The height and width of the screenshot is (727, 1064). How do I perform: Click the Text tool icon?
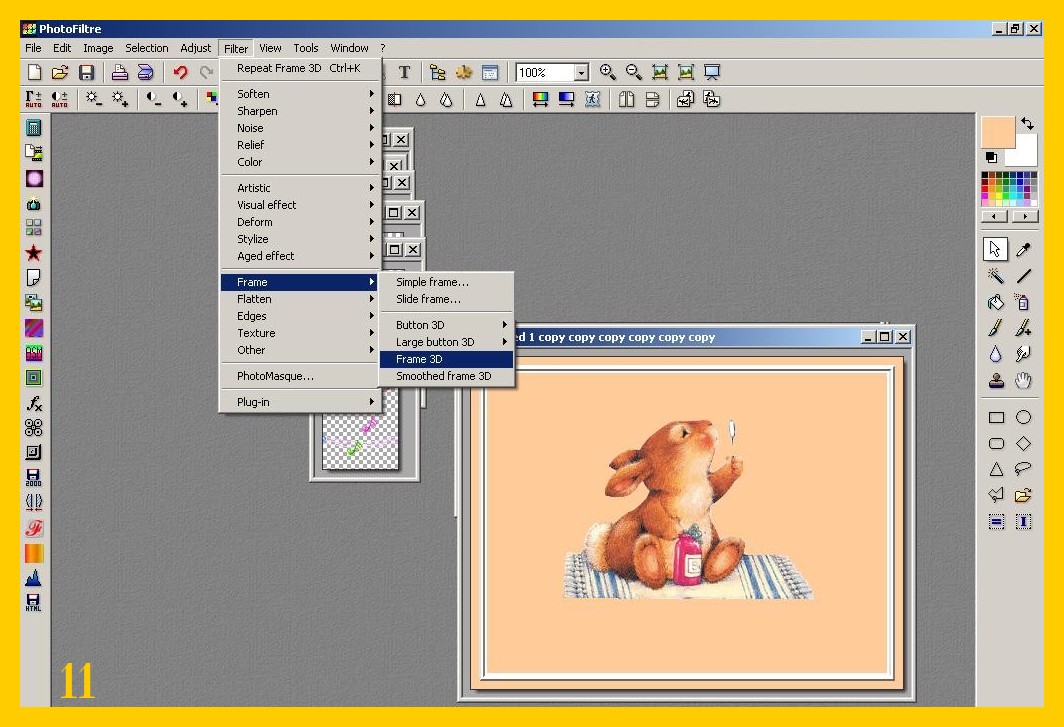404,72
